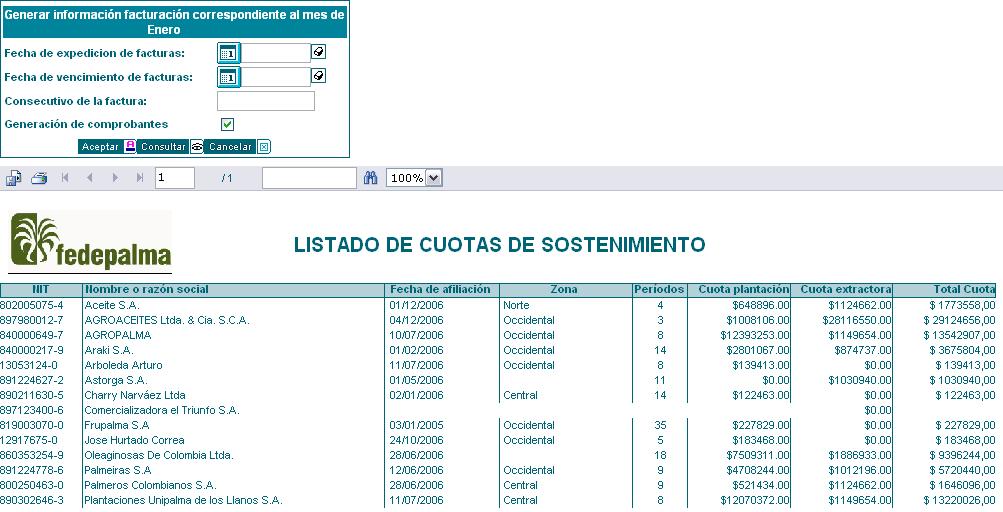Focus Consecutivo de la factura field
This screenshot has width=1003, height=512.
[x=266, y=100]
